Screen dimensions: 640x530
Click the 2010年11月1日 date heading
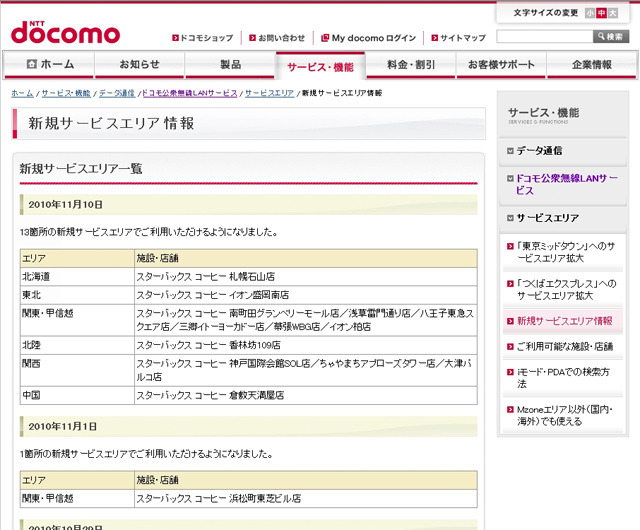[x=62, y=427]
